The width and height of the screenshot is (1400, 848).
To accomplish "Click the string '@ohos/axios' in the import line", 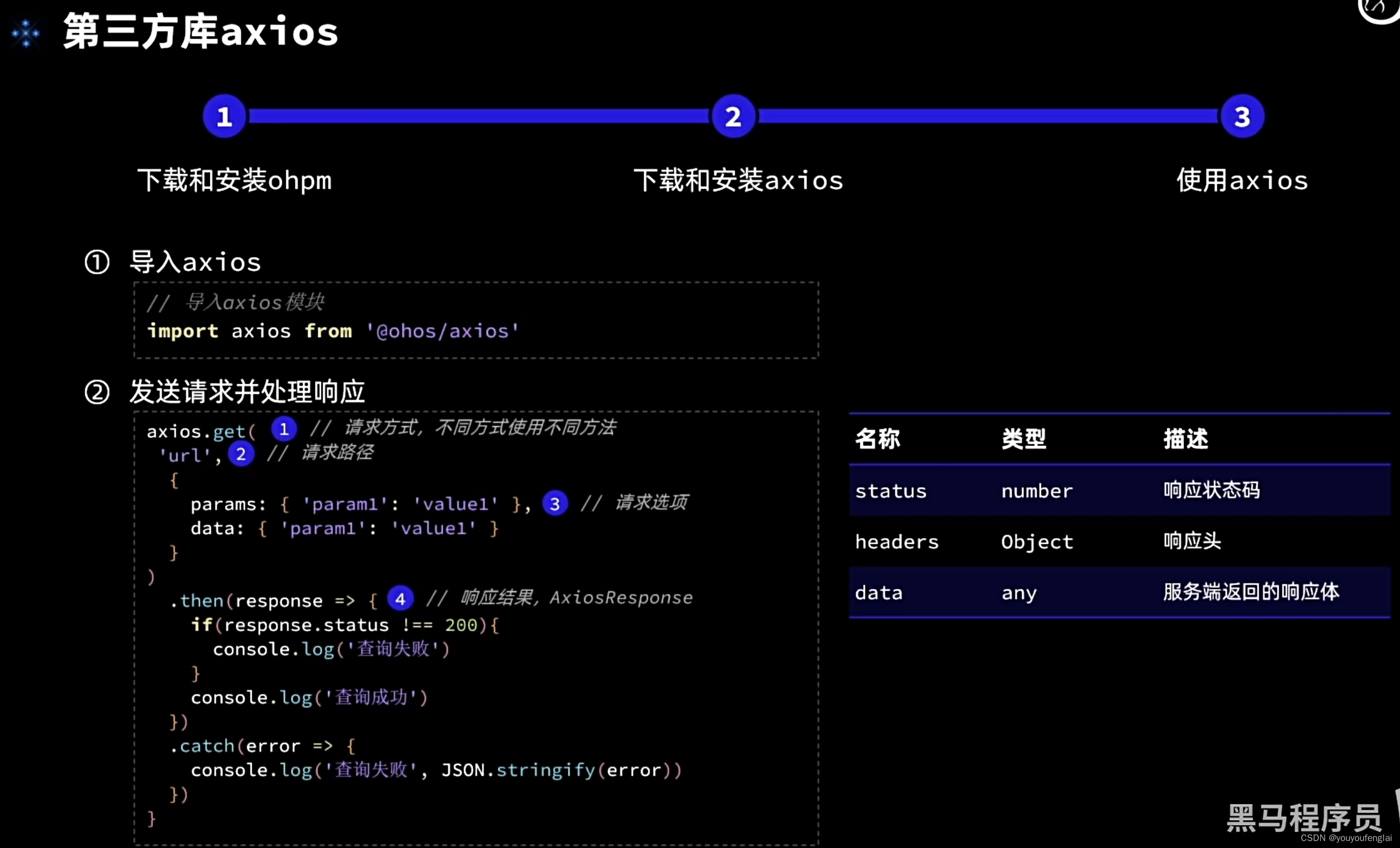I will 442,331.
